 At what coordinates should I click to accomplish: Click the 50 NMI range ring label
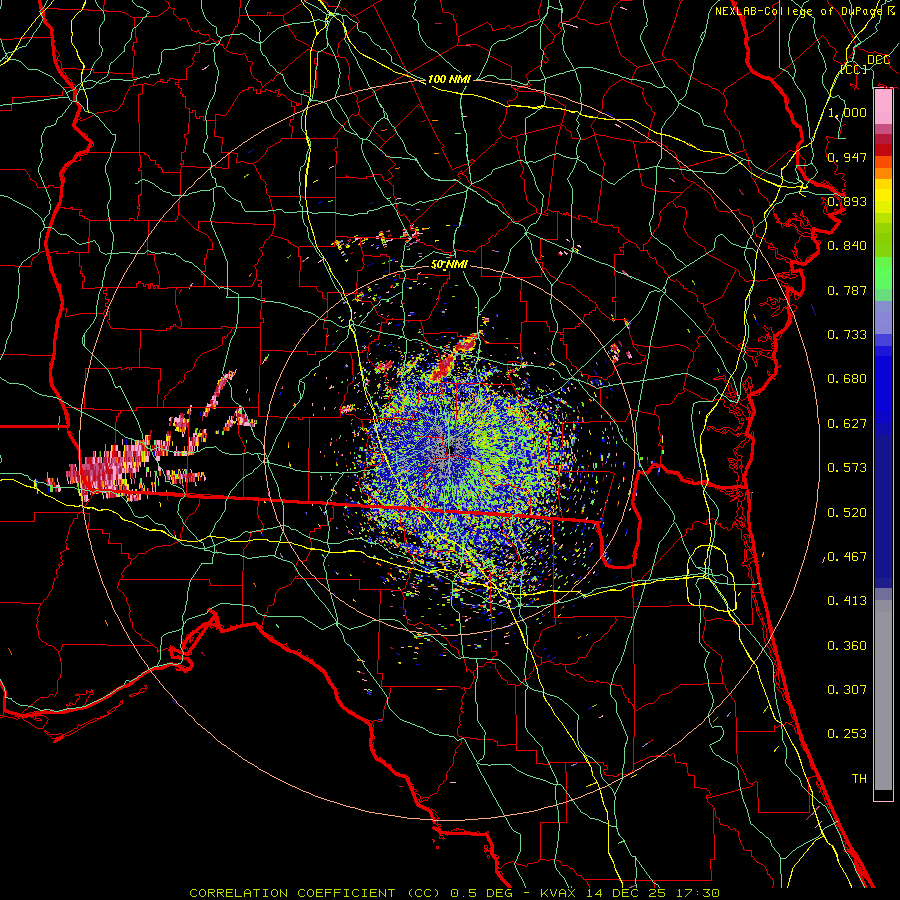[x=449, y=265]
